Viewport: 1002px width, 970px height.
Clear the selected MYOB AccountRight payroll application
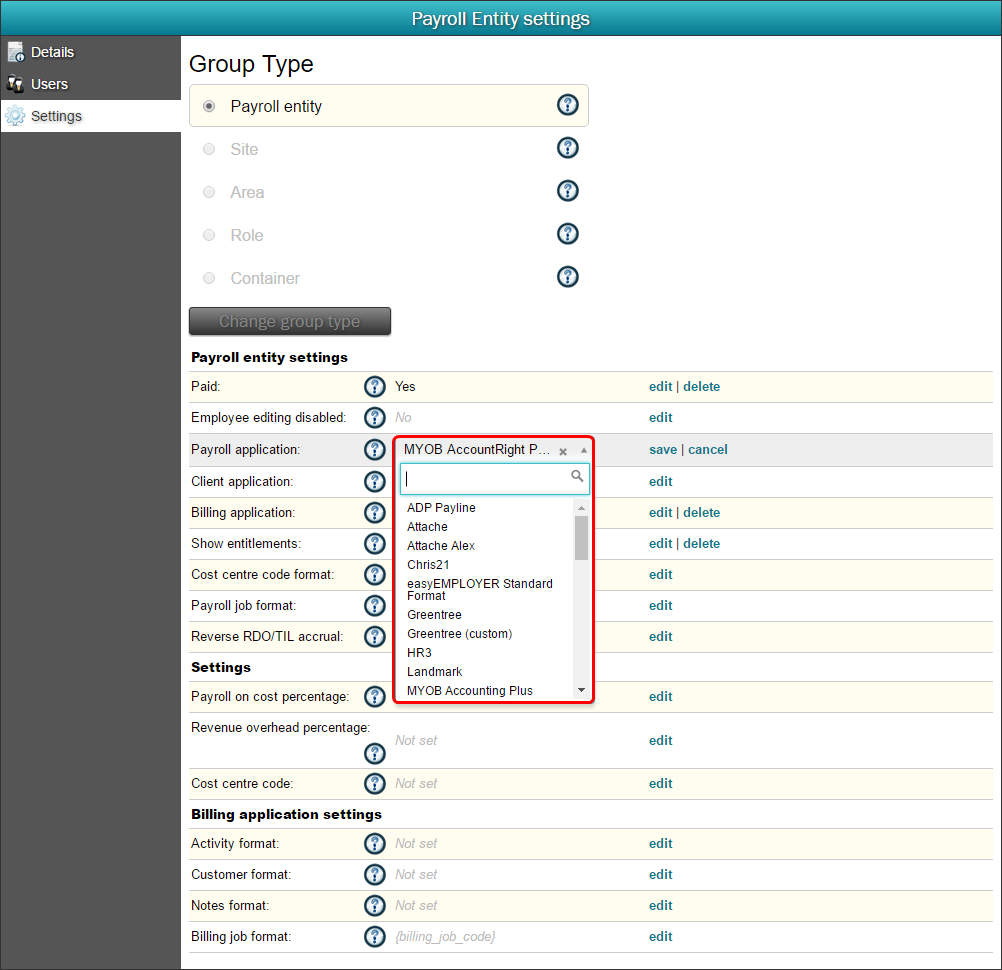[x=563, y=451]
